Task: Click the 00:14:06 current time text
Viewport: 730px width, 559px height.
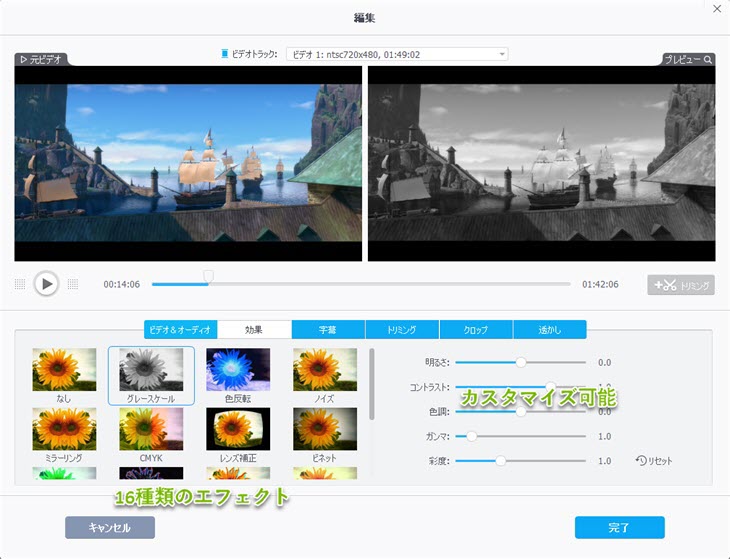Action: click(122, 284)
